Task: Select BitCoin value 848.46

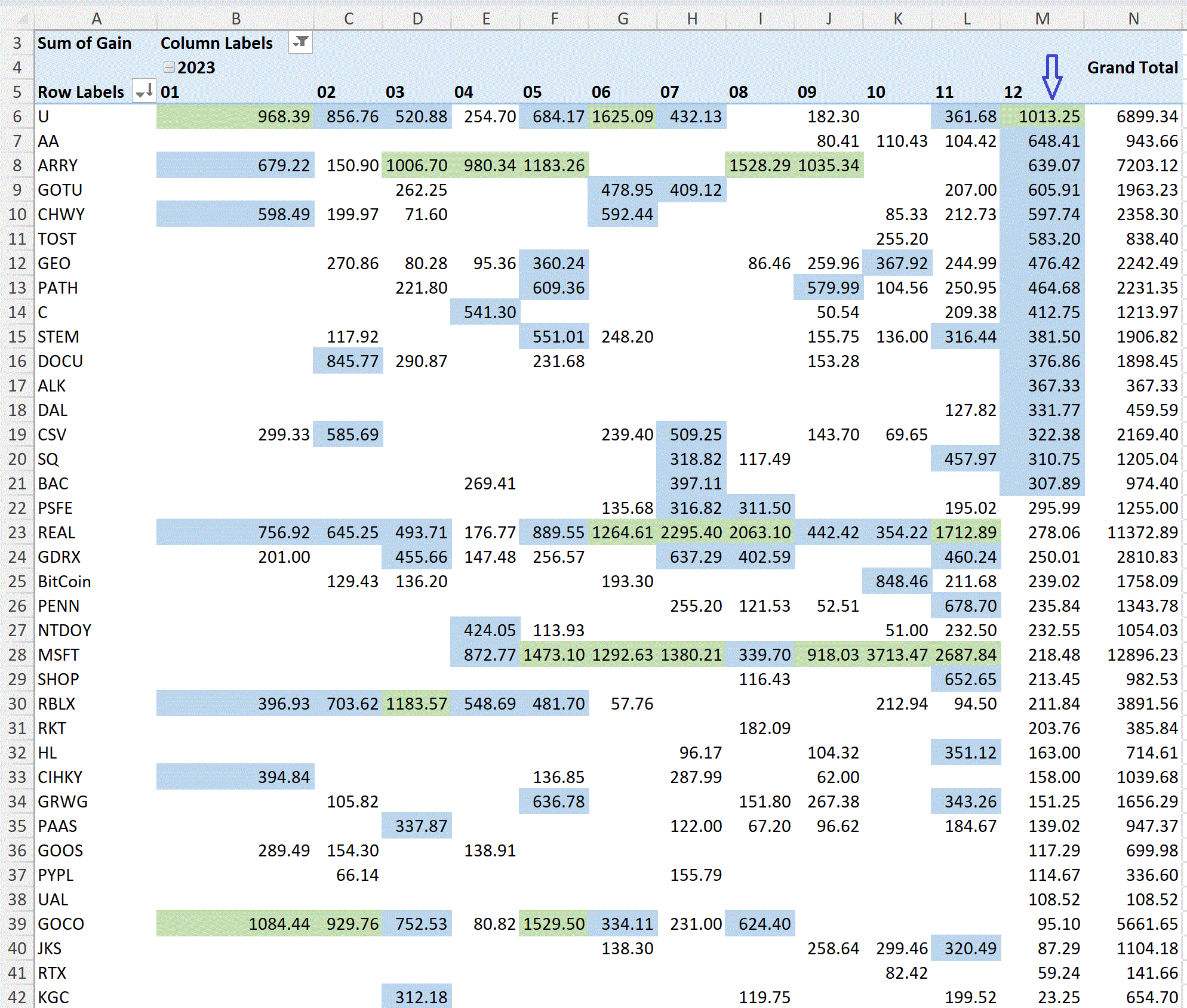Action: [x=897, y=581]
